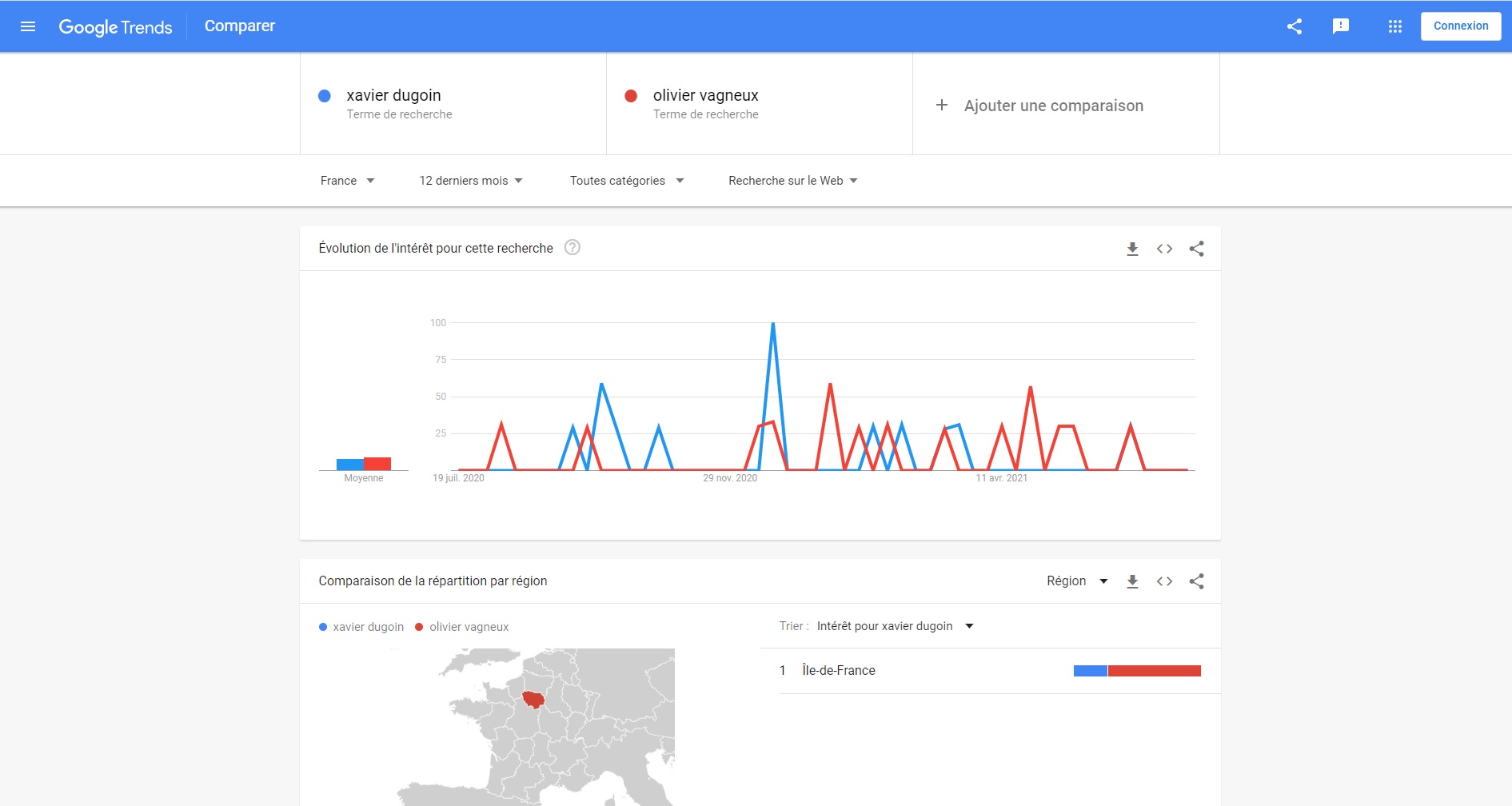Edit the xavier dugoin search term

(x=393, y=96)
